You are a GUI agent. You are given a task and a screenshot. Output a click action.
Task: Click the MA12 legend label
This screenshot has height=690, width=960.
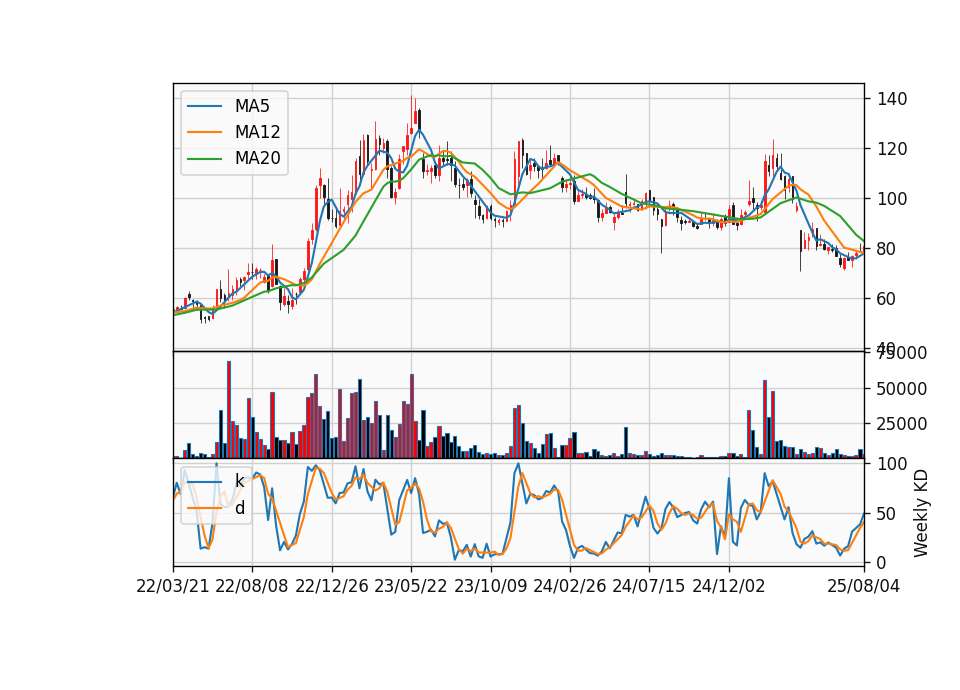tap(257, 132)
